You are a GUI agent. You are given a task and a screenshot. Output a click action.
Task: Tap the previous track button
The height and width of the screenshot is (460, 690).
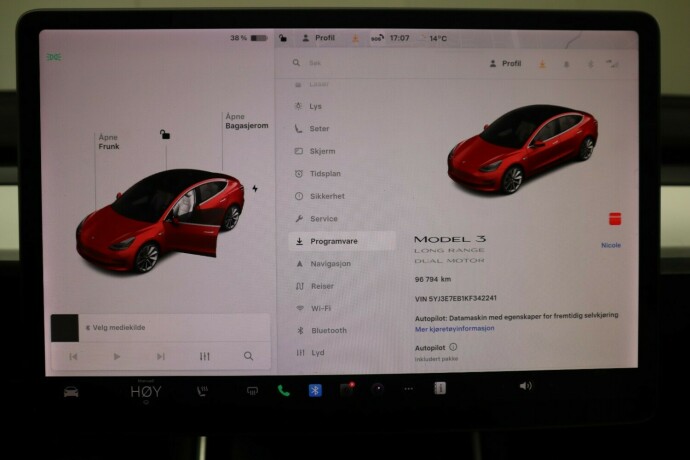coord(73,357)
